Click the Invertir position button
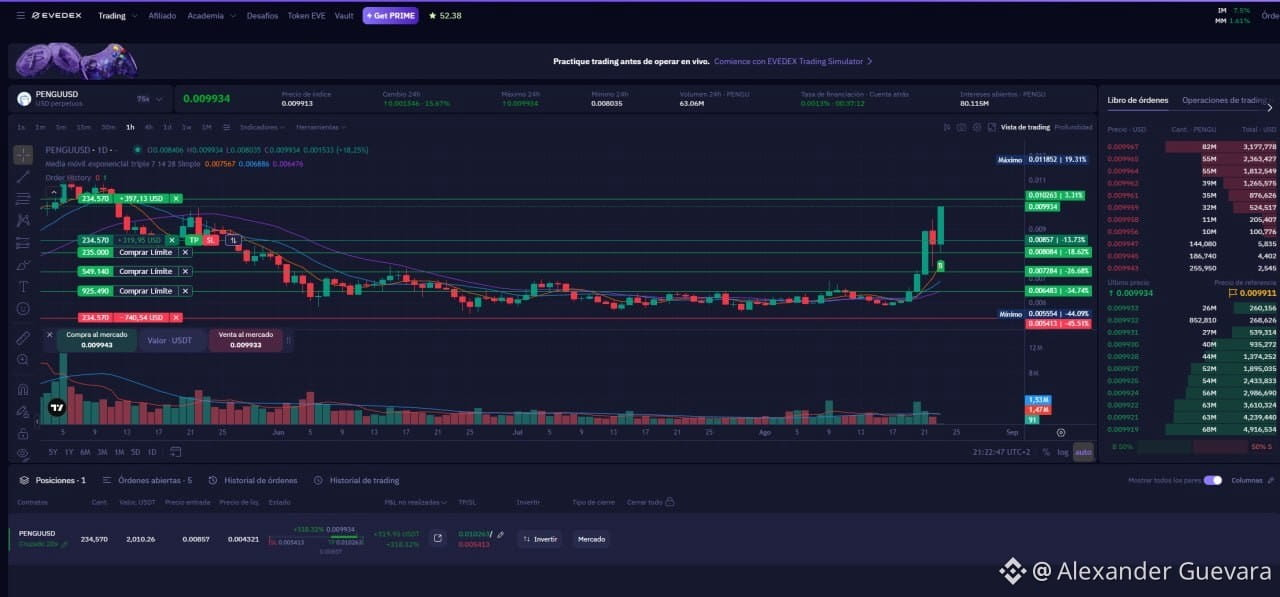Viewport: 1280px width, 597px height. click(x=540, y=539)
